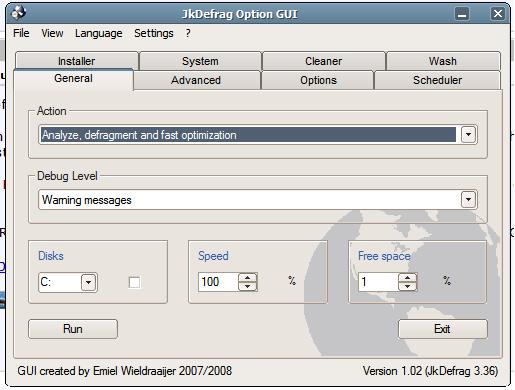Click the Disks label
Image resolution: width=515 pixels, height=390 pixels.
pyautogui.click(x=51, y=256)
